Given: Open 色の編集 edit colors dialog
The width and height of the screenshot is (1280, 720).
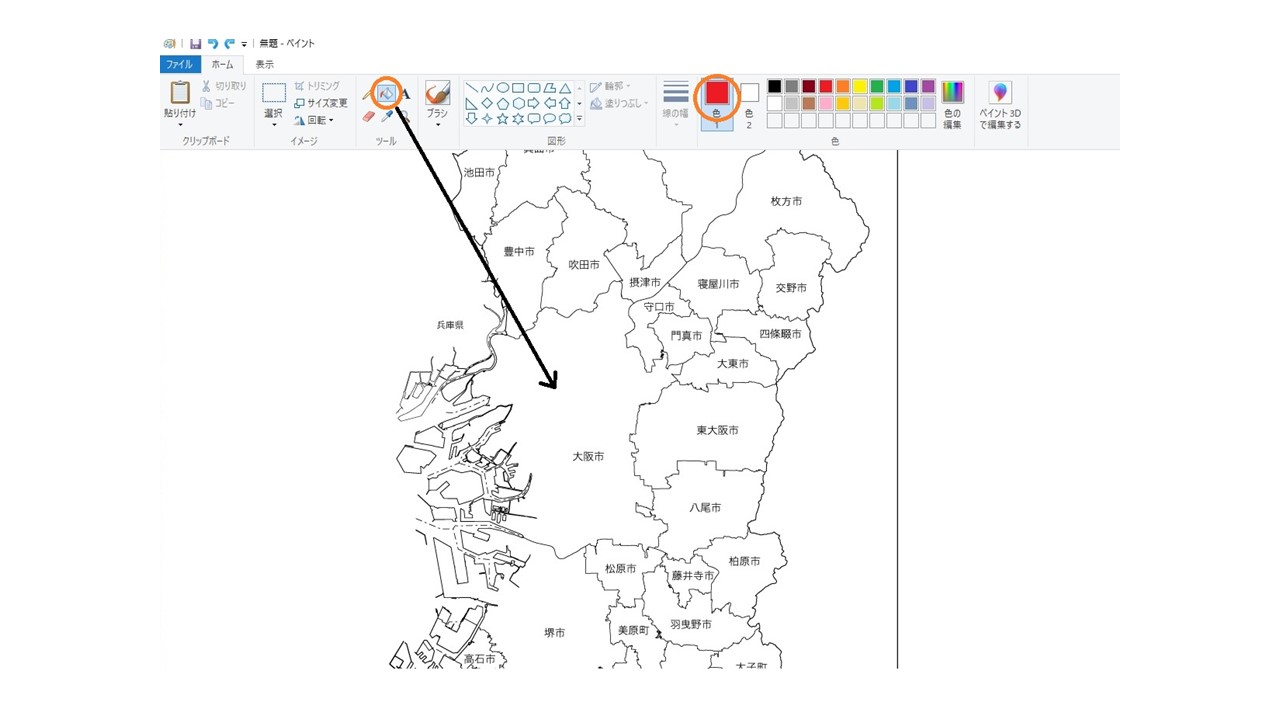Looking at the screenshot, I should 953,105.
